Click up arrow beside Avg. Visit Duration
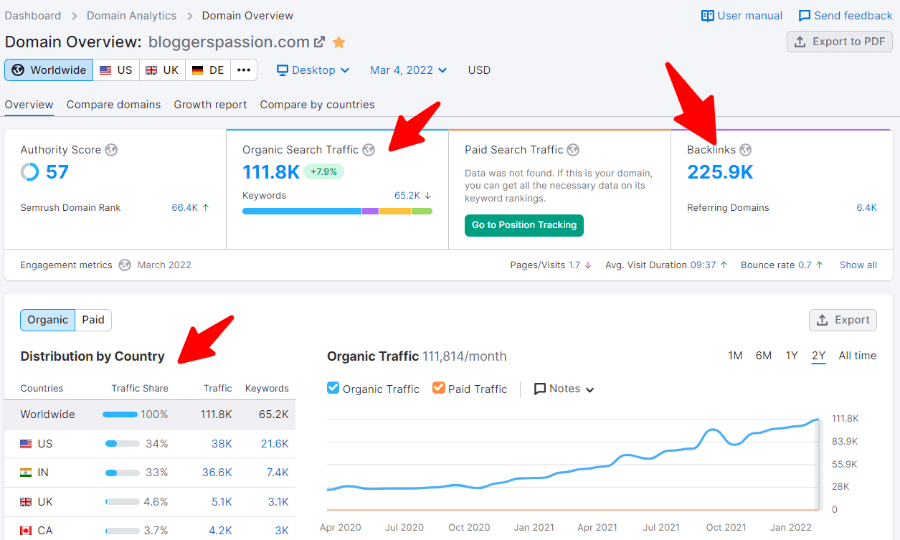This screenshot has height=540, width=900. pyautogui.click(x=724, y=265)
